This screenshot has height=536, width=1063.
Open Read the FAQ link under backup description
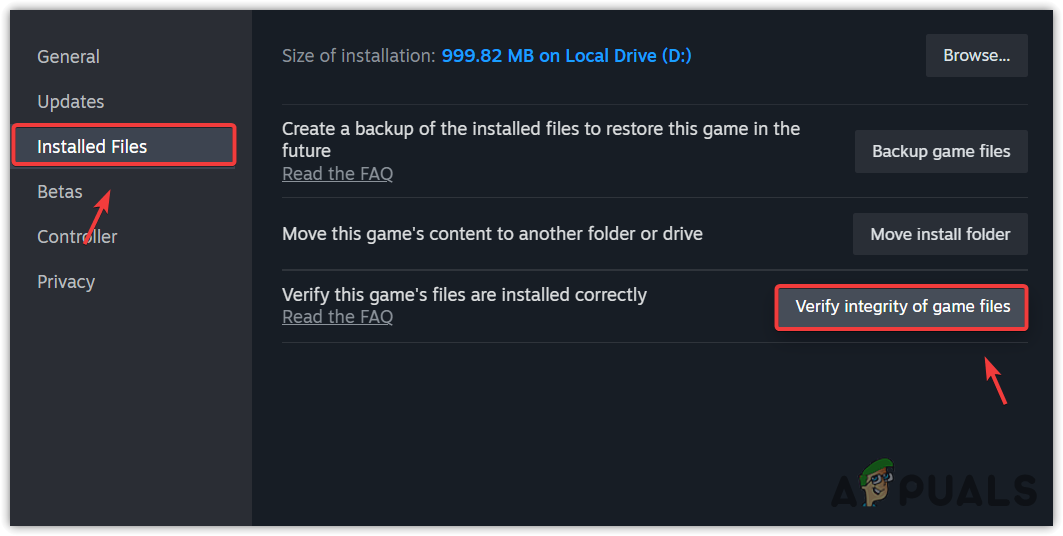tap(337, 174)
